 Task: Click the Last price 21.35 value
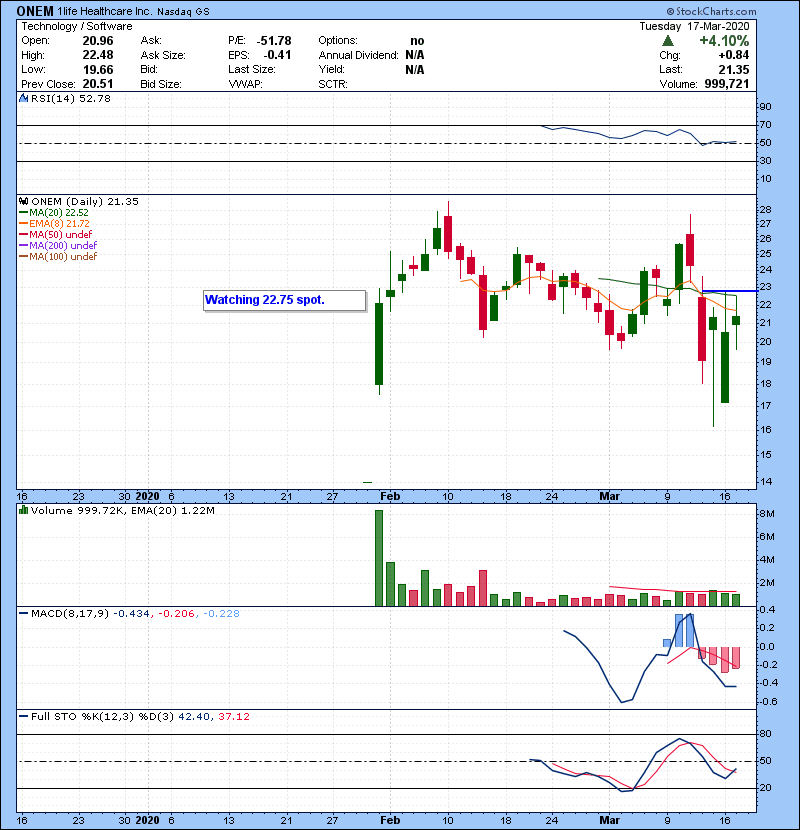pos(733,69)
